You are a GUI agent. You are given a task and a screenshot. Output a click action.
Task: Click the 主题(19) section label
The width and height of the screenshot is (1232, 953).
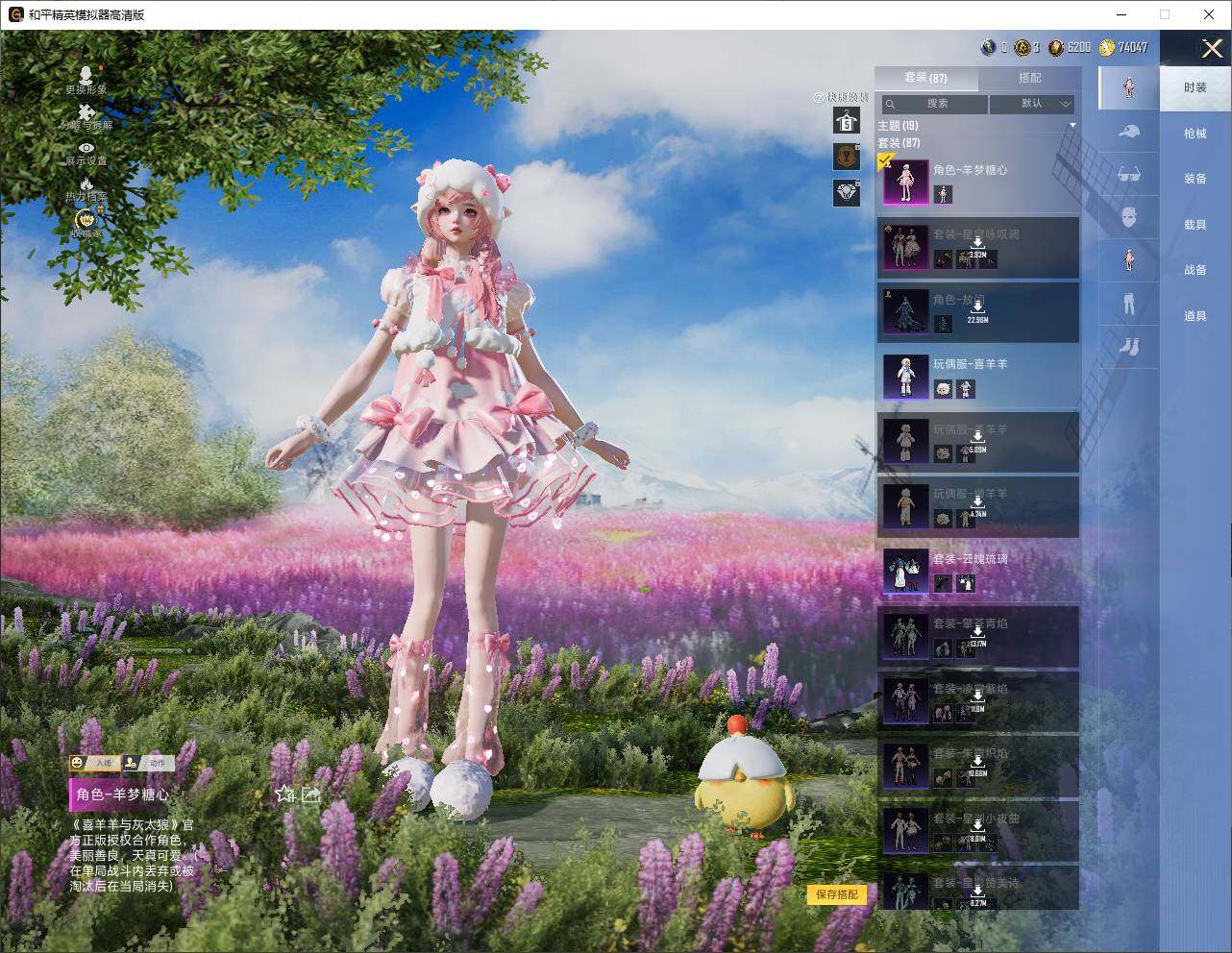pyautogui.click(x=898, y=126)
